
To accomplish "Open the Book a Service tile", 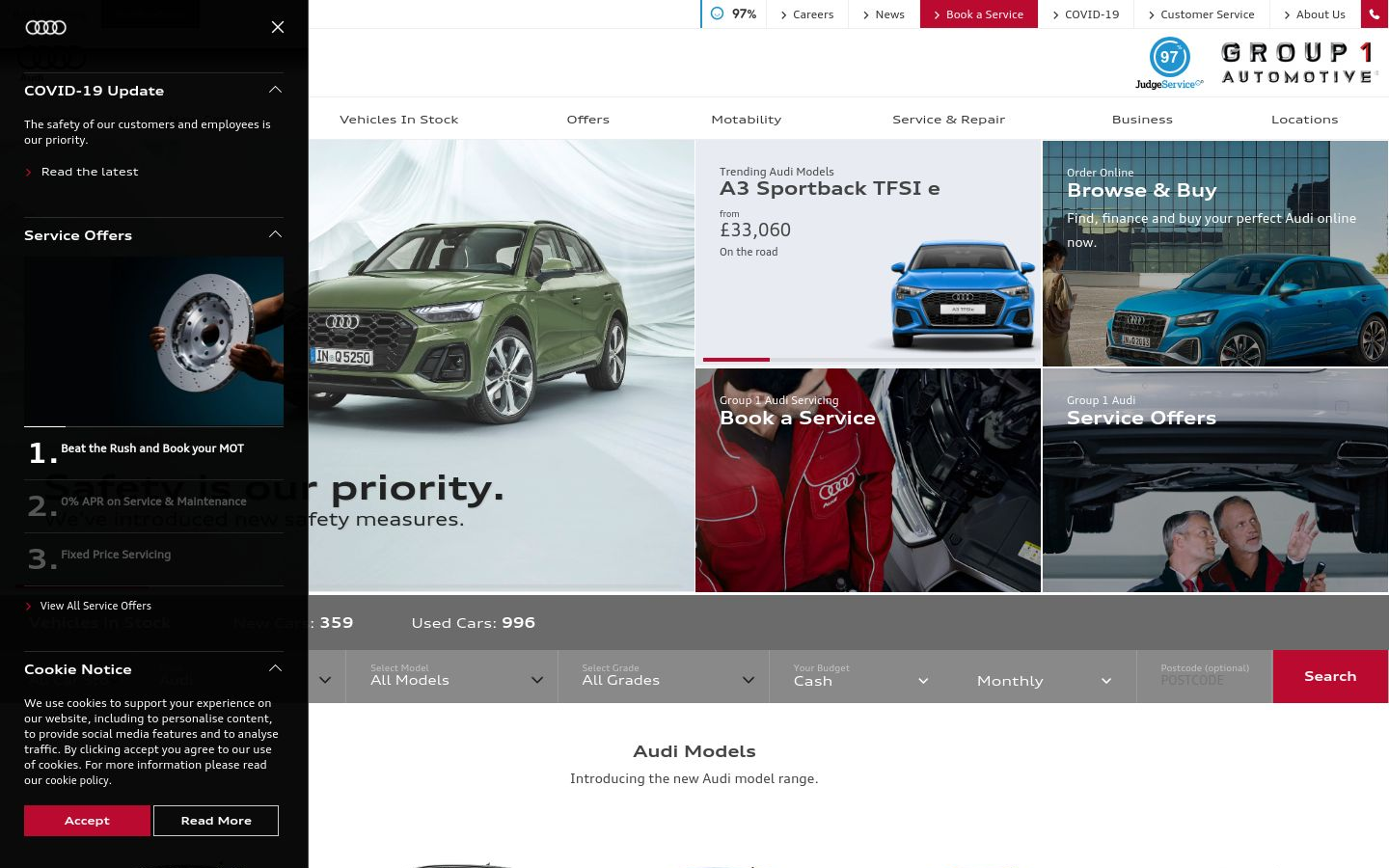I will (868, 480).
